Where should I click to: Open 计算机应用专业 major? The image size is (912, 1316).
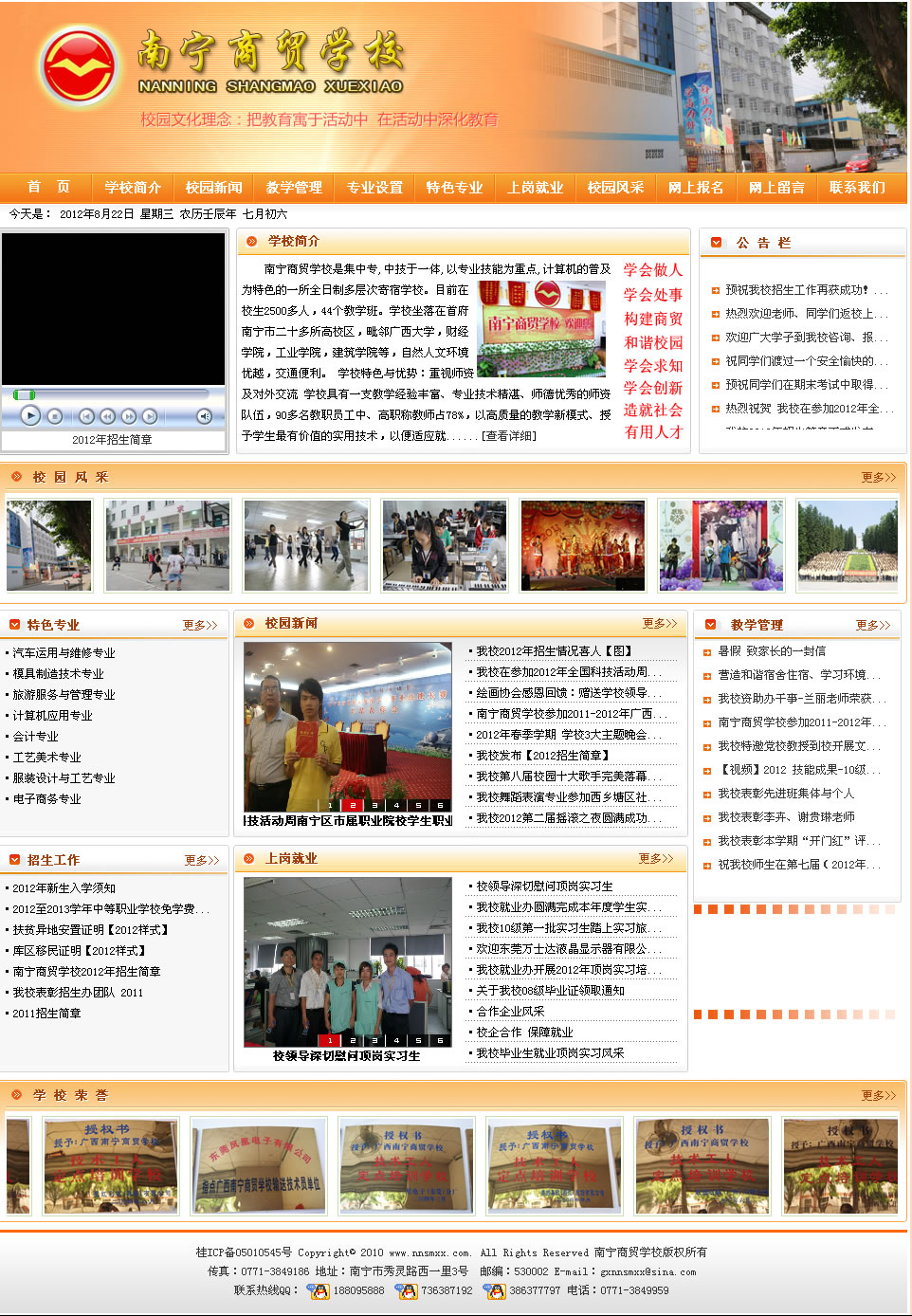coord(52,715)
